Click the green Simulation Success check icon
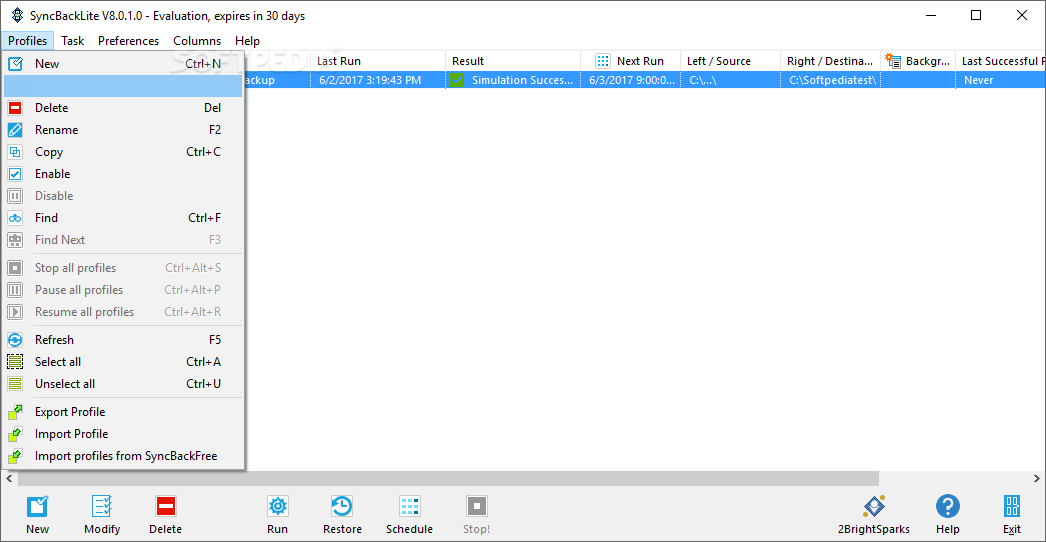1046x542 pixels. point(457,80)
